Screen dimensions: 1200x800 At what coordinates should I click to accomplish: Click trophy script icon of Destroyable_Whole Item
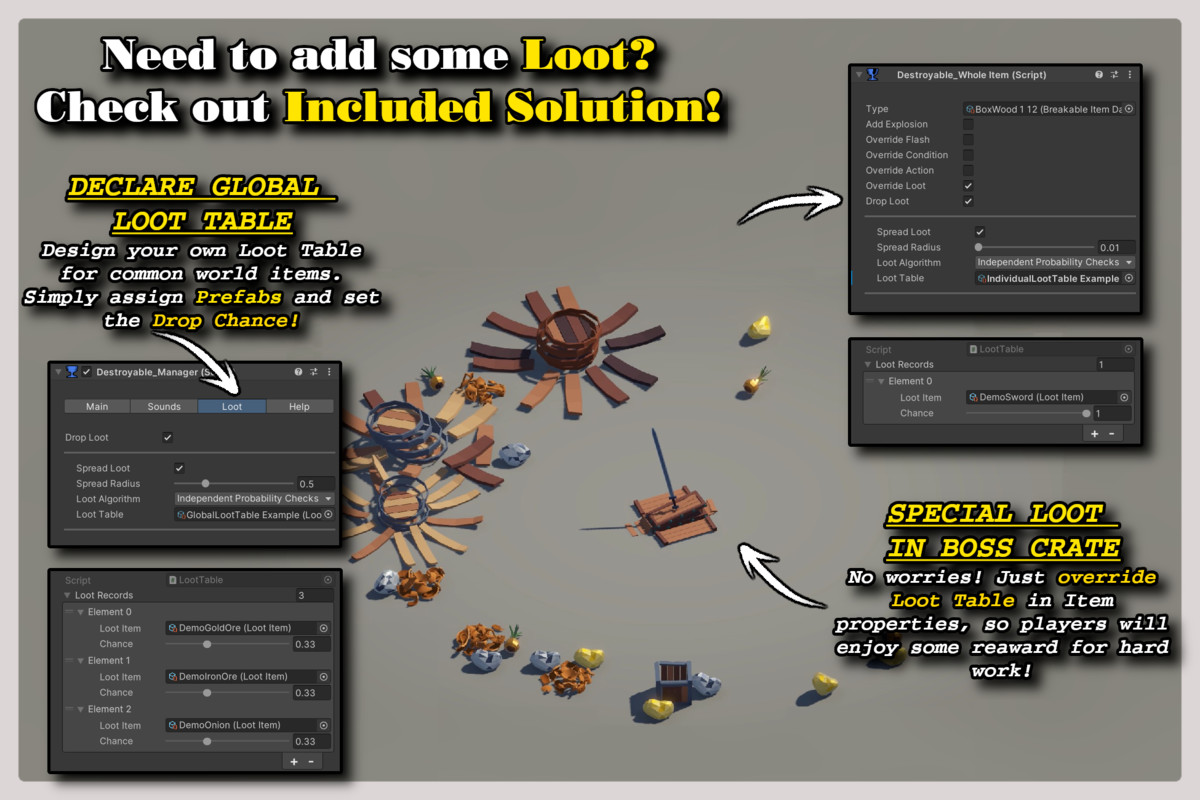872,75
